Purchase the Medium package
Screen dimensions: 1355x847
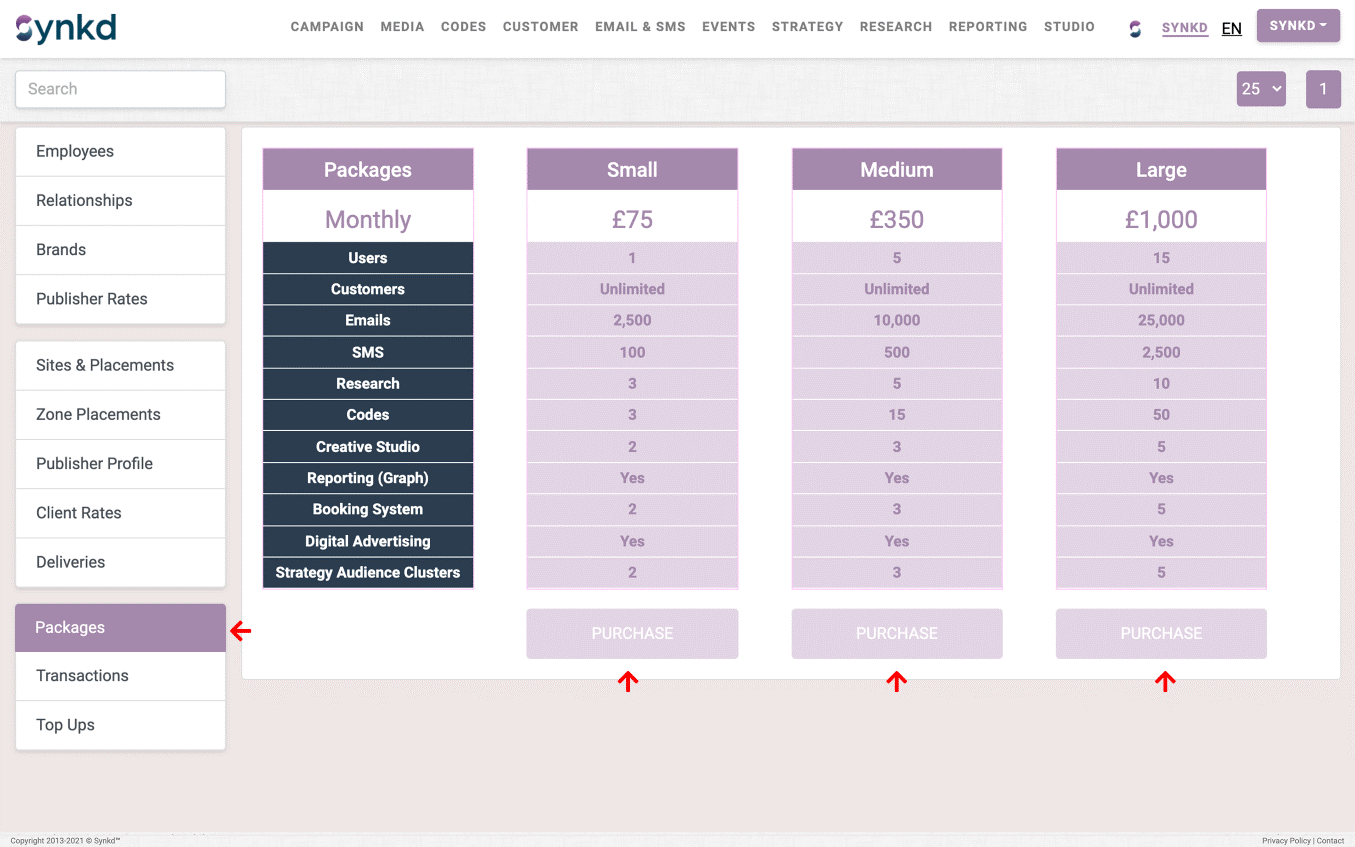(x=896, y=633)
